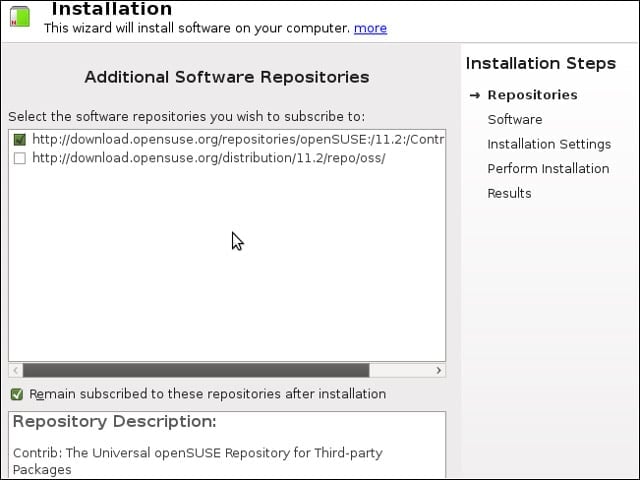Click the 'Installation' wizard title
Viewport: 640px width, 480px height.
coord(112,9)
